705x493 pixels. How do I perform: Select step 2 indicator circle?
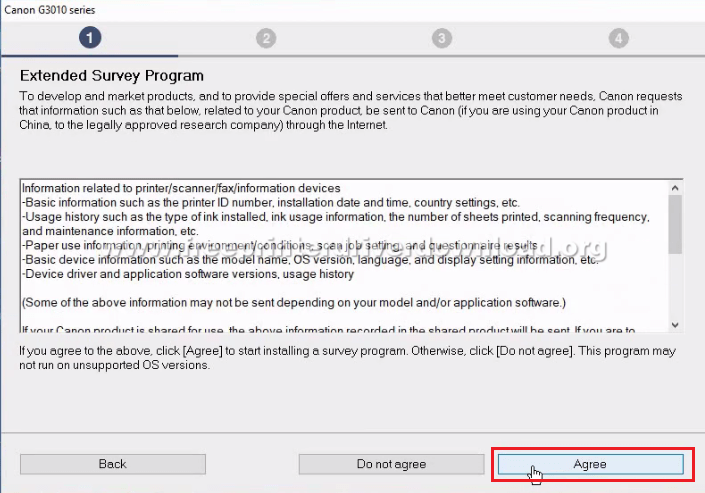click(x=266, y=39)
